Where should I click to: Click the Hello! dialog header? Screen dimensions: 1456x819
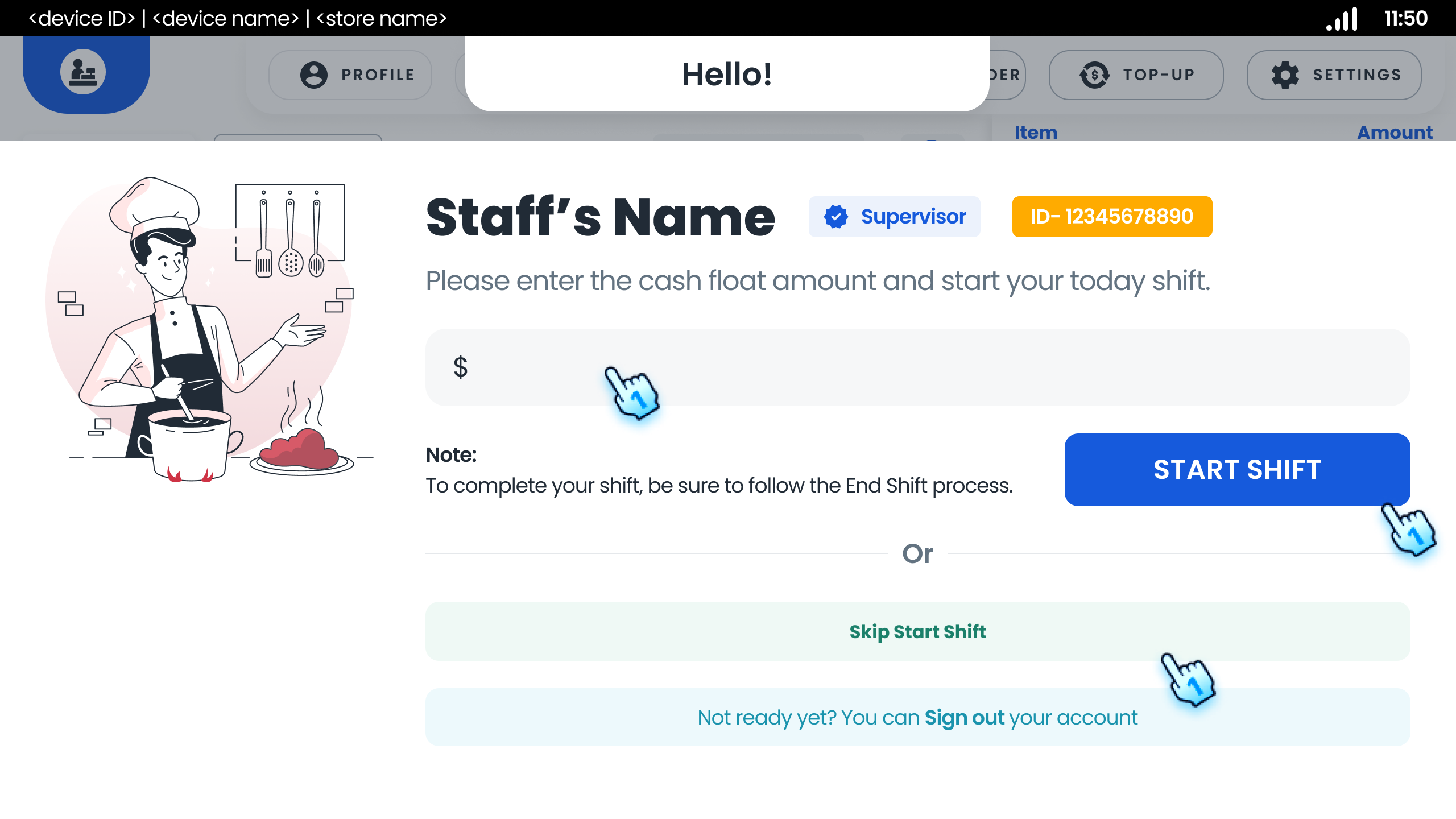point(726,74)
